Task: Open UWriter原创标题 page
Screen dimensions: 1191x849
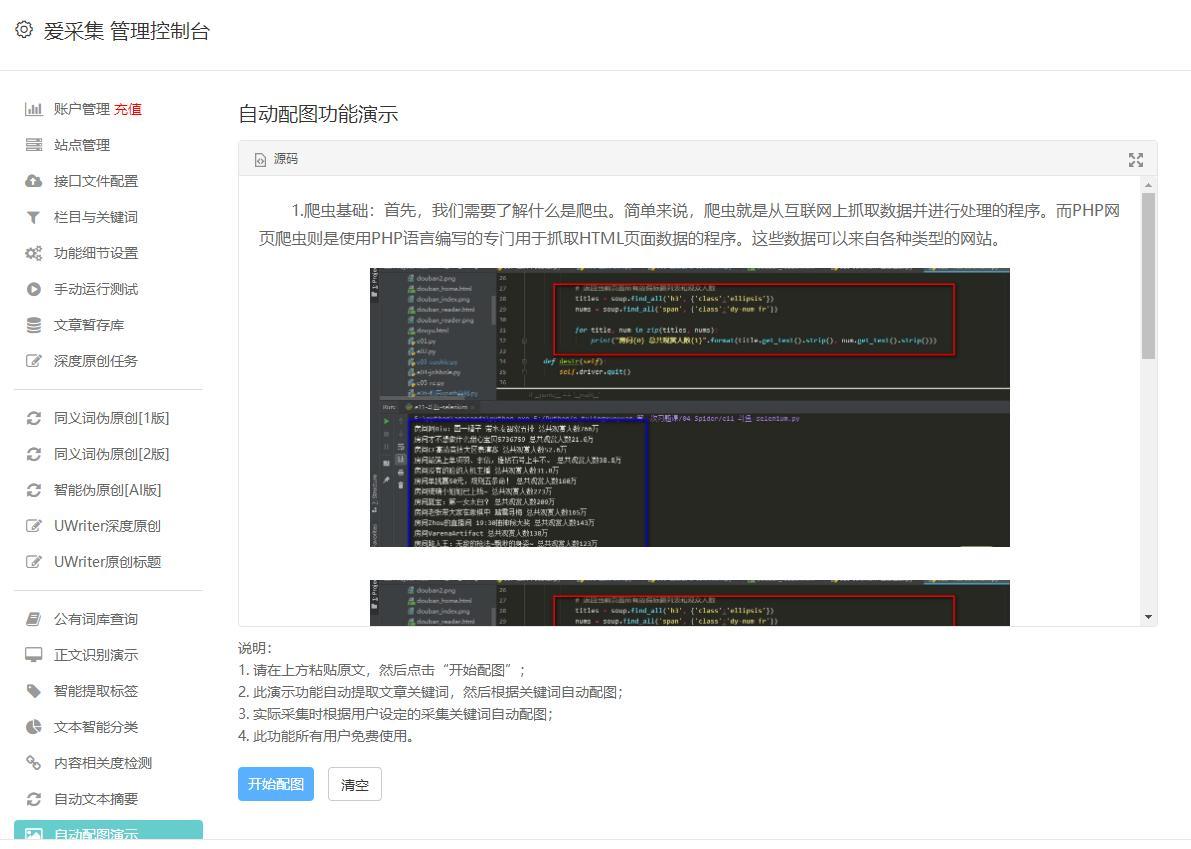Action: pos(107,562)
